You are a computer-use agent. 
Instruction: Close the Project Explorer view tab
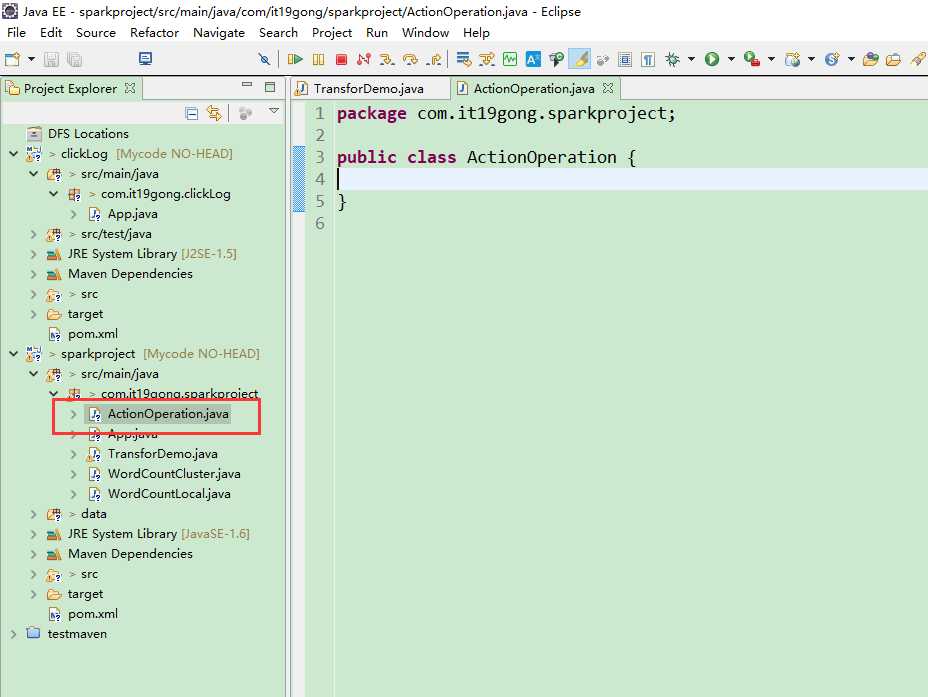(130, 88)
